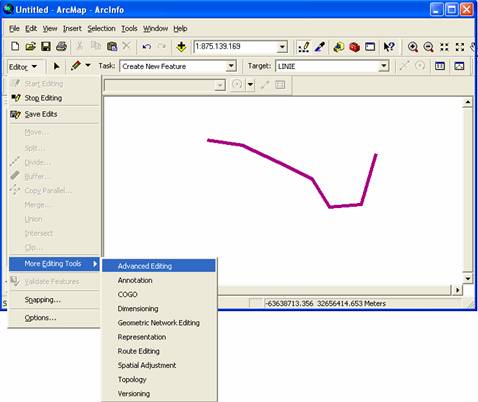Click the purple line feature on map

(x=277, y=162)
